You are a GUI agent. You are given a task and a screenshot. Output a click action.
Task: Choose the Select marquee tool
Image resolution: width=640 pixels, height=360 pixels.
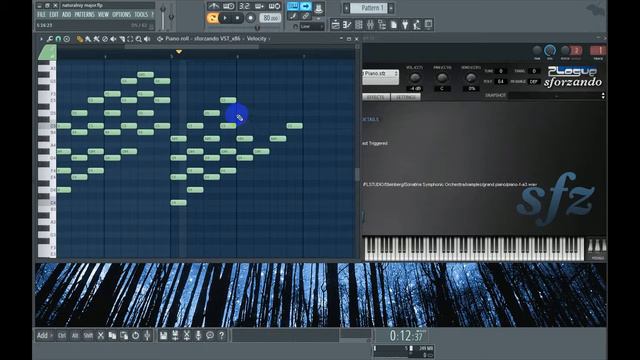click(x=130, y=39)
